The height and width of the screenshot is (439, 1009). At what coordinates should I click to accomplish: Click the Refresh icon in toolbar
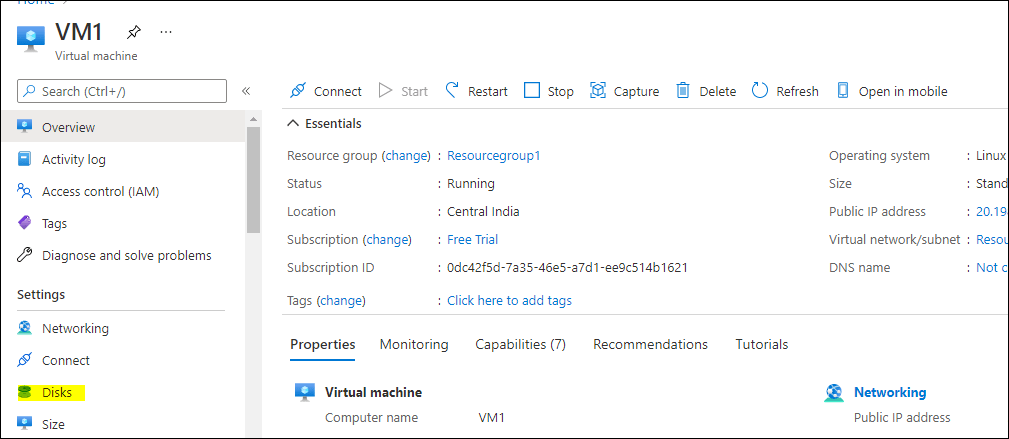[760, 91]
